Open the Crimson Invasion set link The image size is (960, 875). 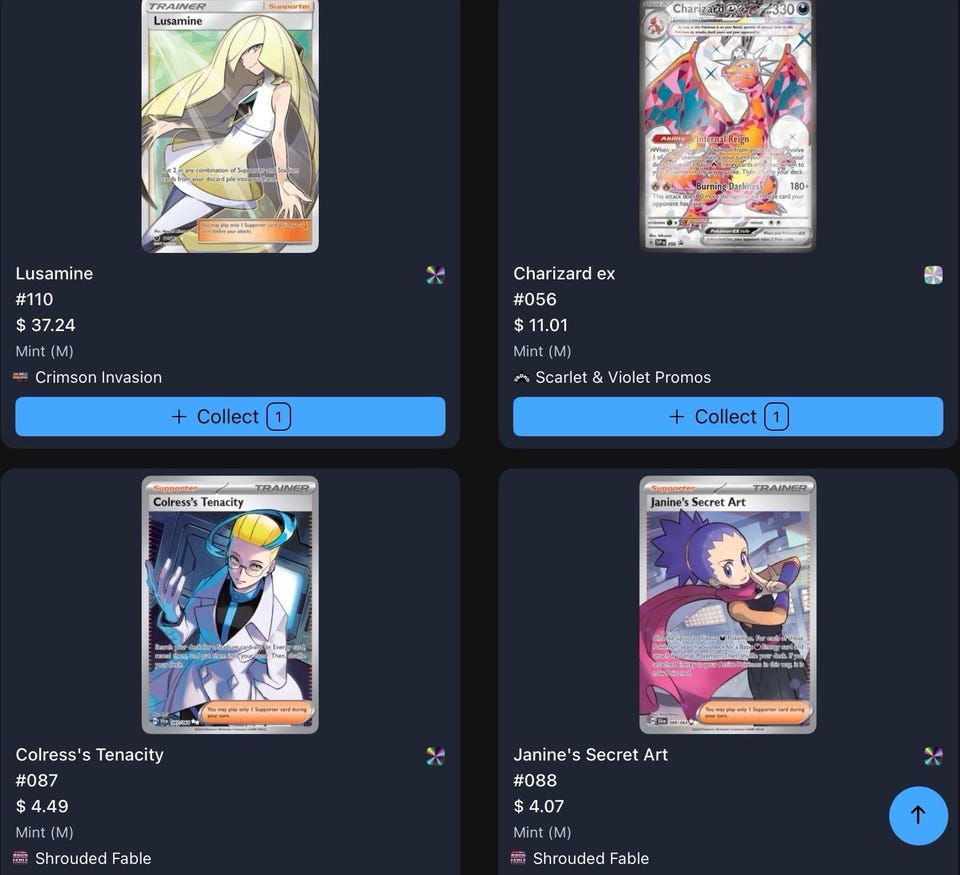(x=99, y=377)
